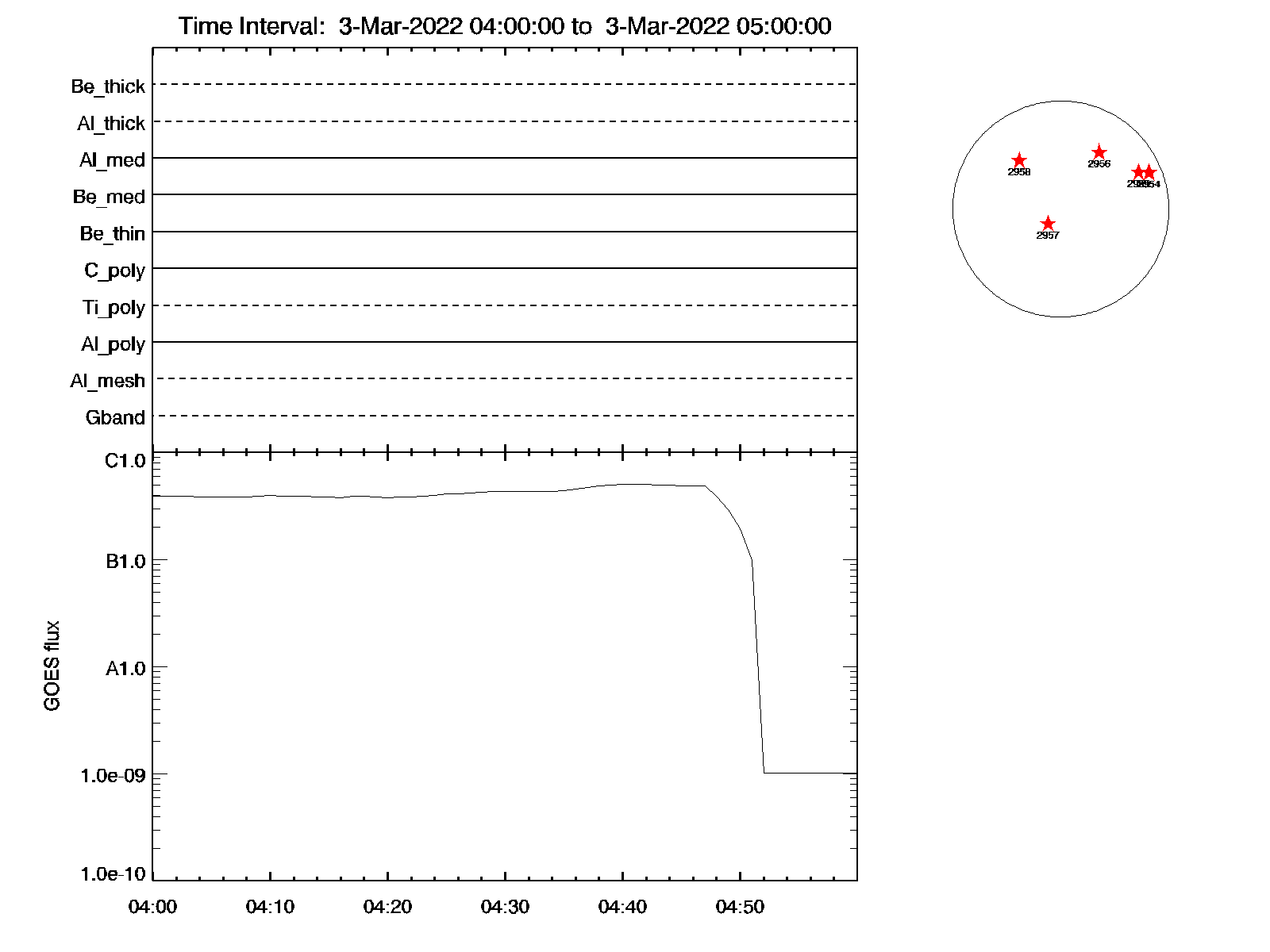Click the 04:30 time axis label
1270x952 pixels.
[x=505, y=907]
